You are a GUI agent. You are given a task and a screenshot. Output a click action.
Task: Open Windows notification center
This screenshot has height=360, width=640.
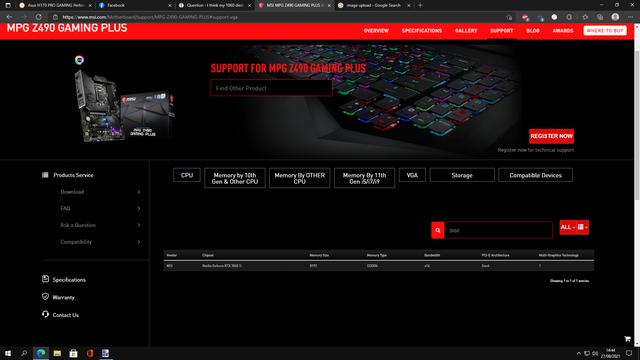pyautogui.click(x=629, y=353)
